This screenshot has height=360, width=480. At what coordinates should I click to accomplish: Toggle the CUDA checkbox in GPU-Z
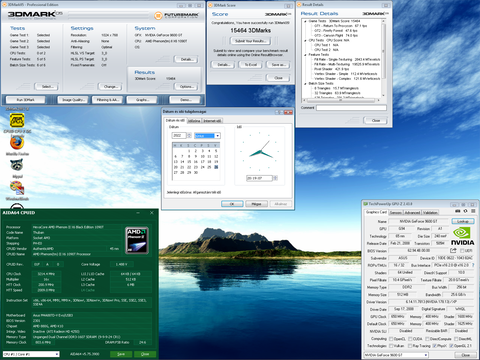pos(410,339)
